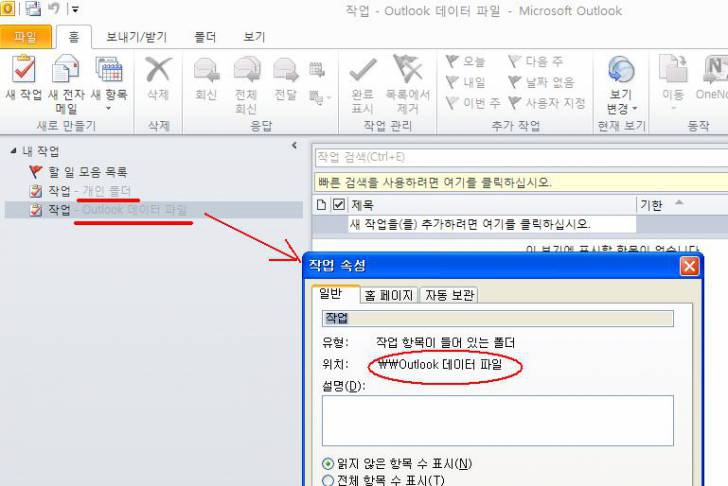This screenshot has width=728, height=486.
Task: Select 읽지 않은 항목 수 표시 radio
Action: click(x=328, y=463)
